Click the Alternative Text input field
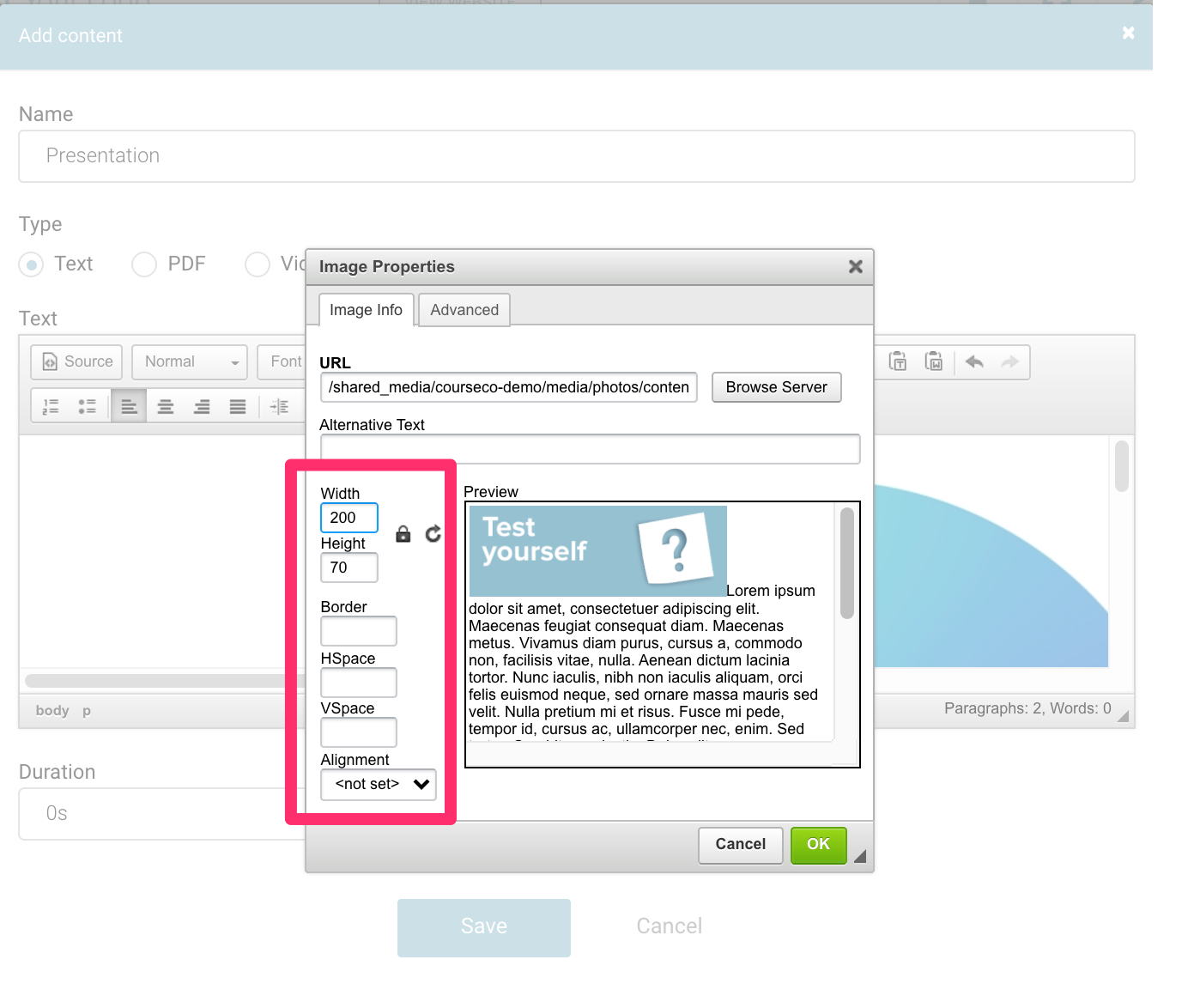Image resolution: width=1188 pixels, height=1008 pixels. coord(590,449)
